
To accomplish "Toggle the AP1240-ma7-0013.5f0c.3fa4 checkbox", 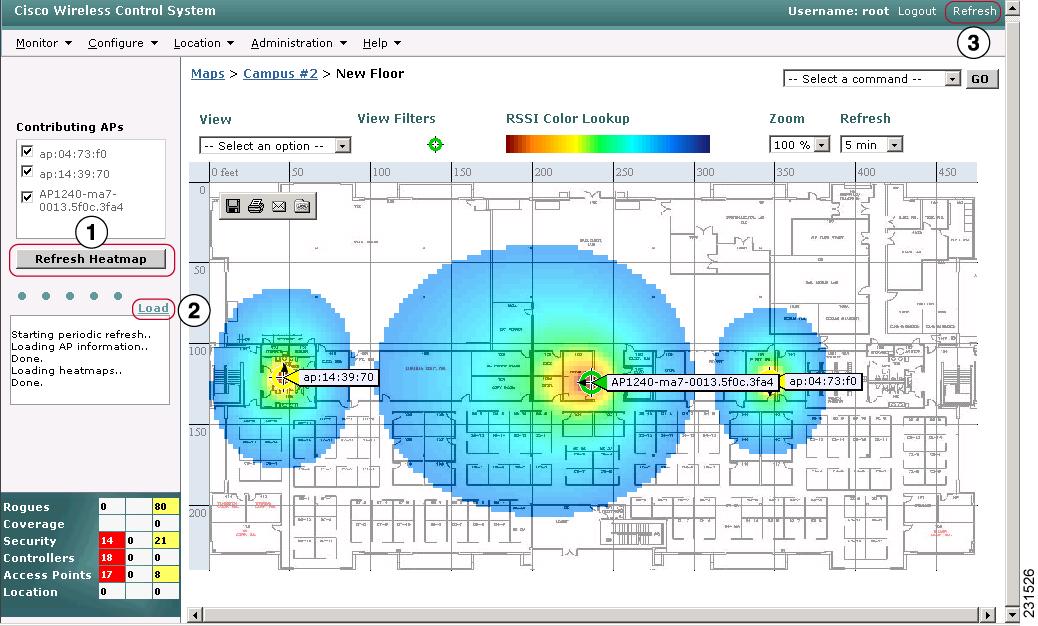I will 27,197.
